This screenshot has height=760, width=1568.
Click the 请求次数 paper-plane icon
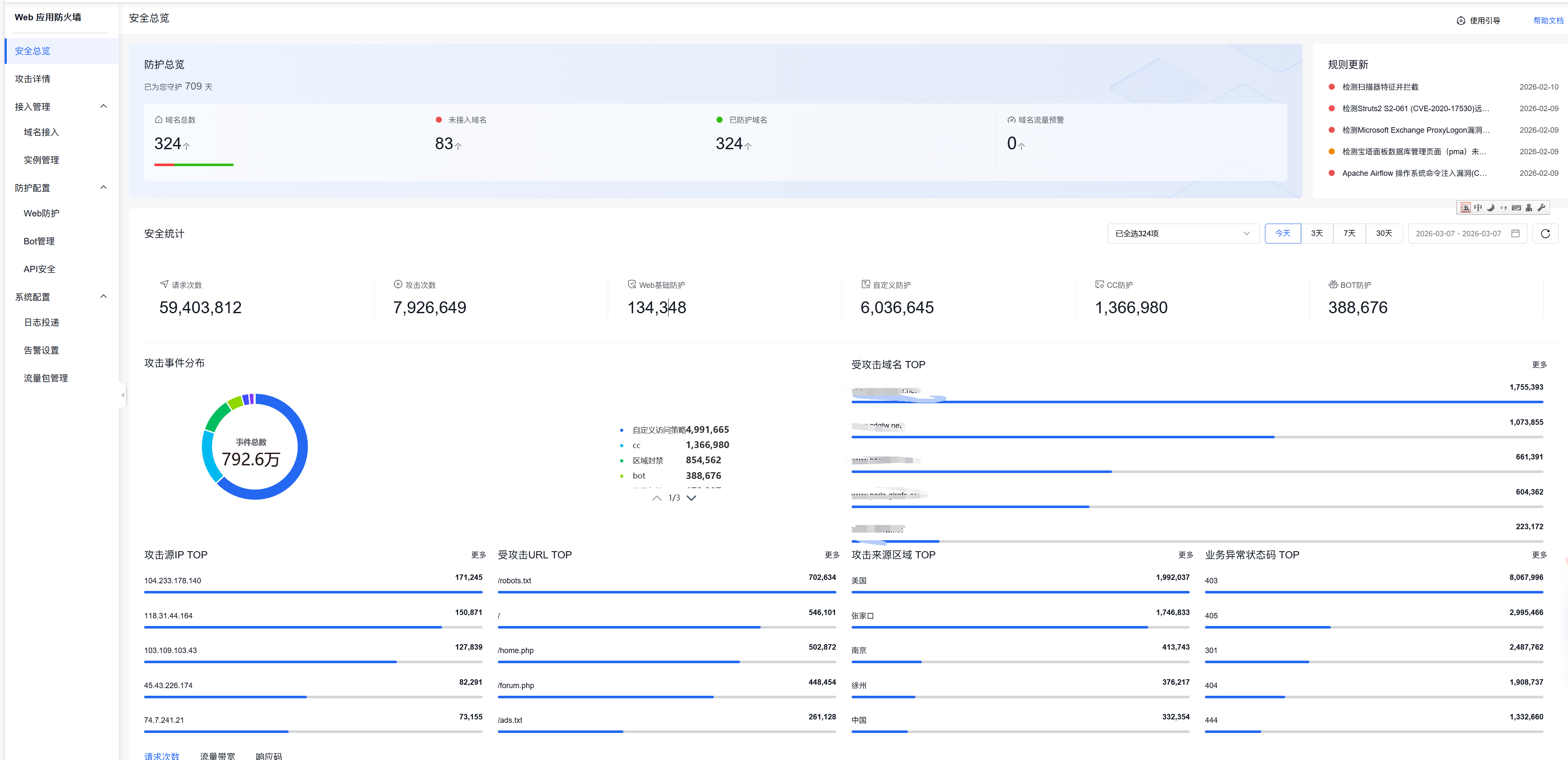point(164,284)
